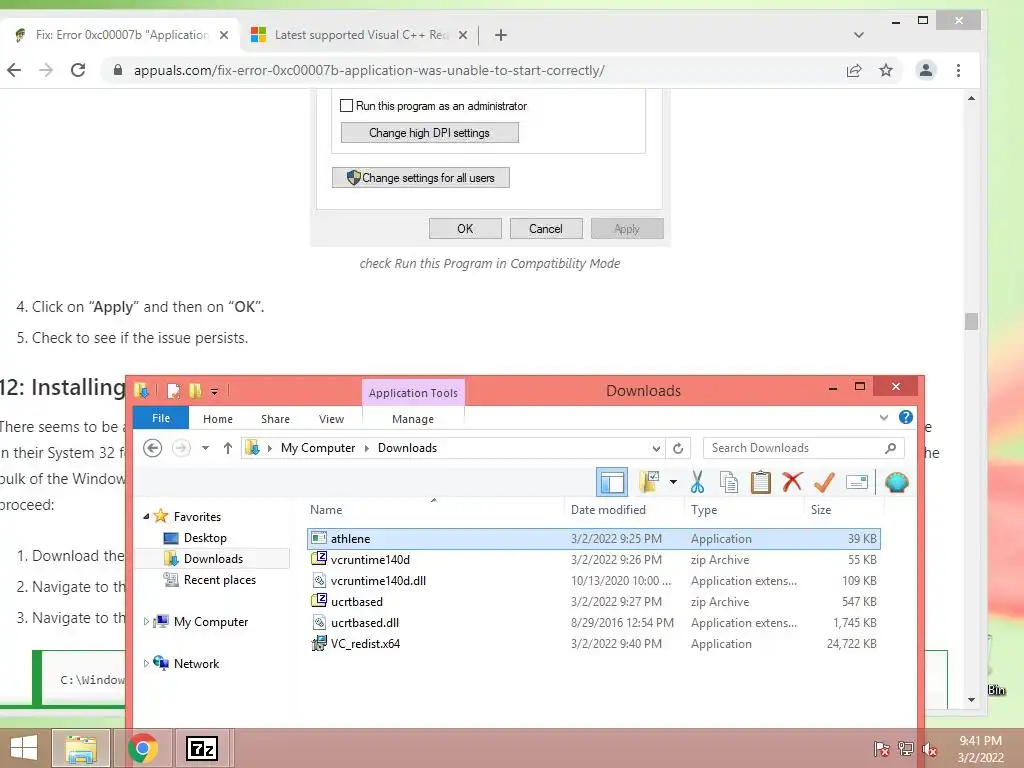
Task: Select the vcruntime140d.dll file
Action: tap(594, 581)
